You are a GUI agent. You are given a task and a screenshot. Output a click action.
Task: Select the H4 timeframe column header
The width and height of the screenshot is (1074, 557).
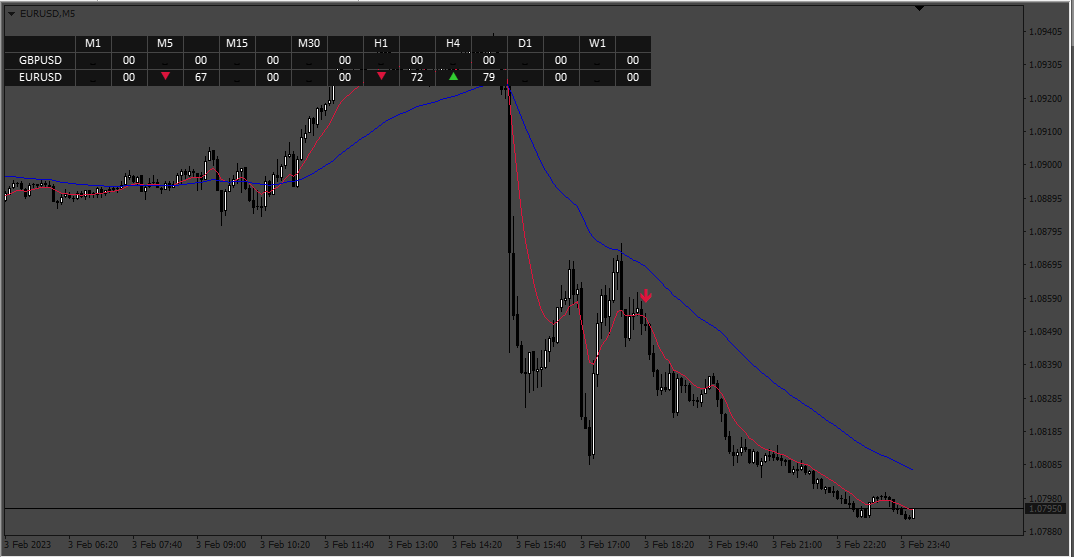point(453,43)
